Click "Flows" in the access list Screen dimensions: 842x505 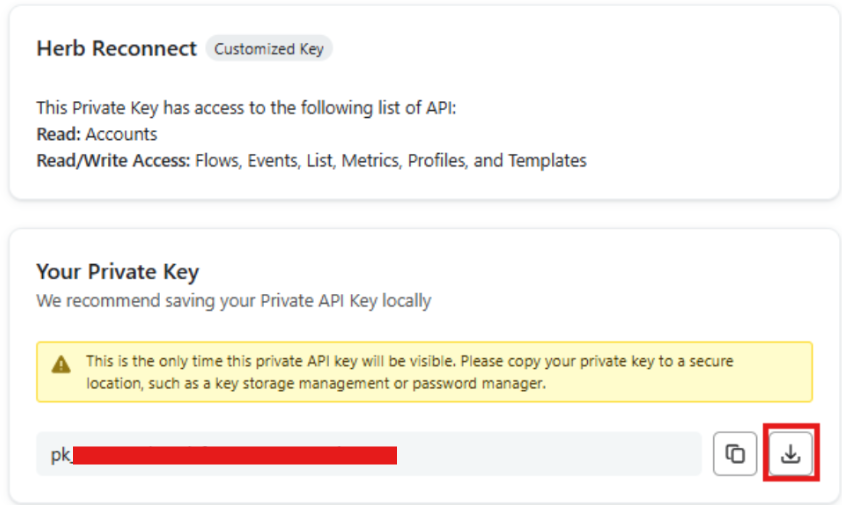pyautogui.click(x=216, y=160)
